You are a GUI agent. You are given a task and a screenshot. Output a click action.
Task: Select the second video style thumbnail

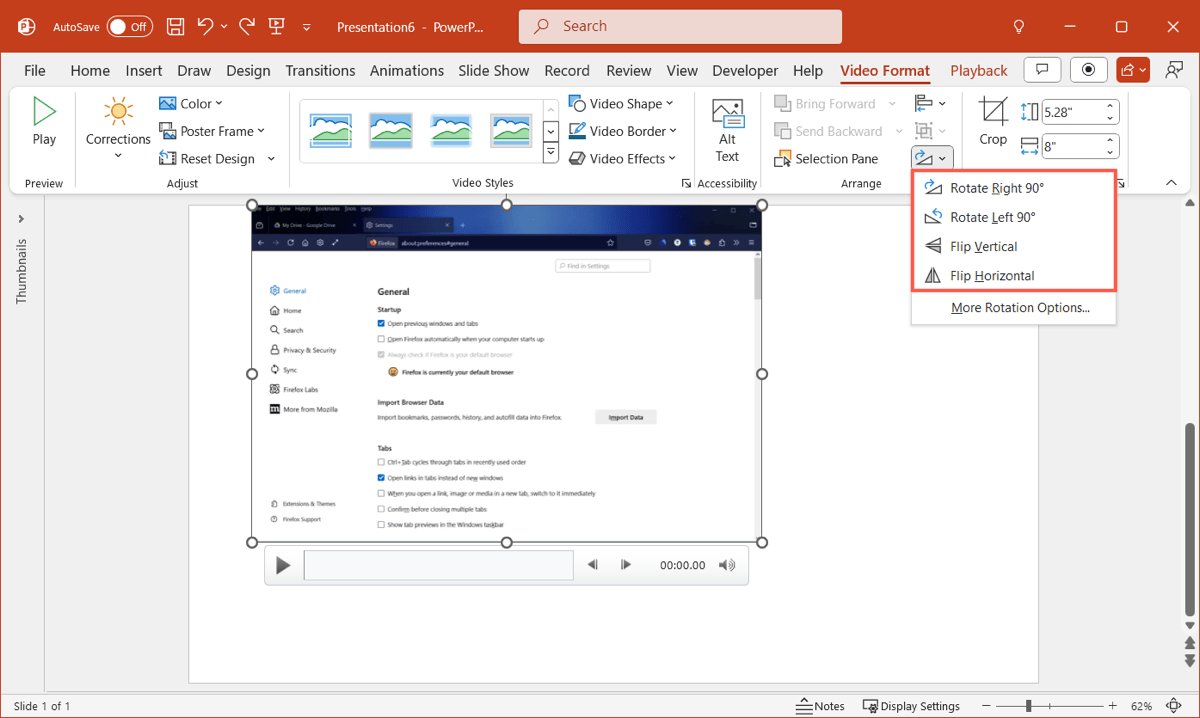point(391,131)
